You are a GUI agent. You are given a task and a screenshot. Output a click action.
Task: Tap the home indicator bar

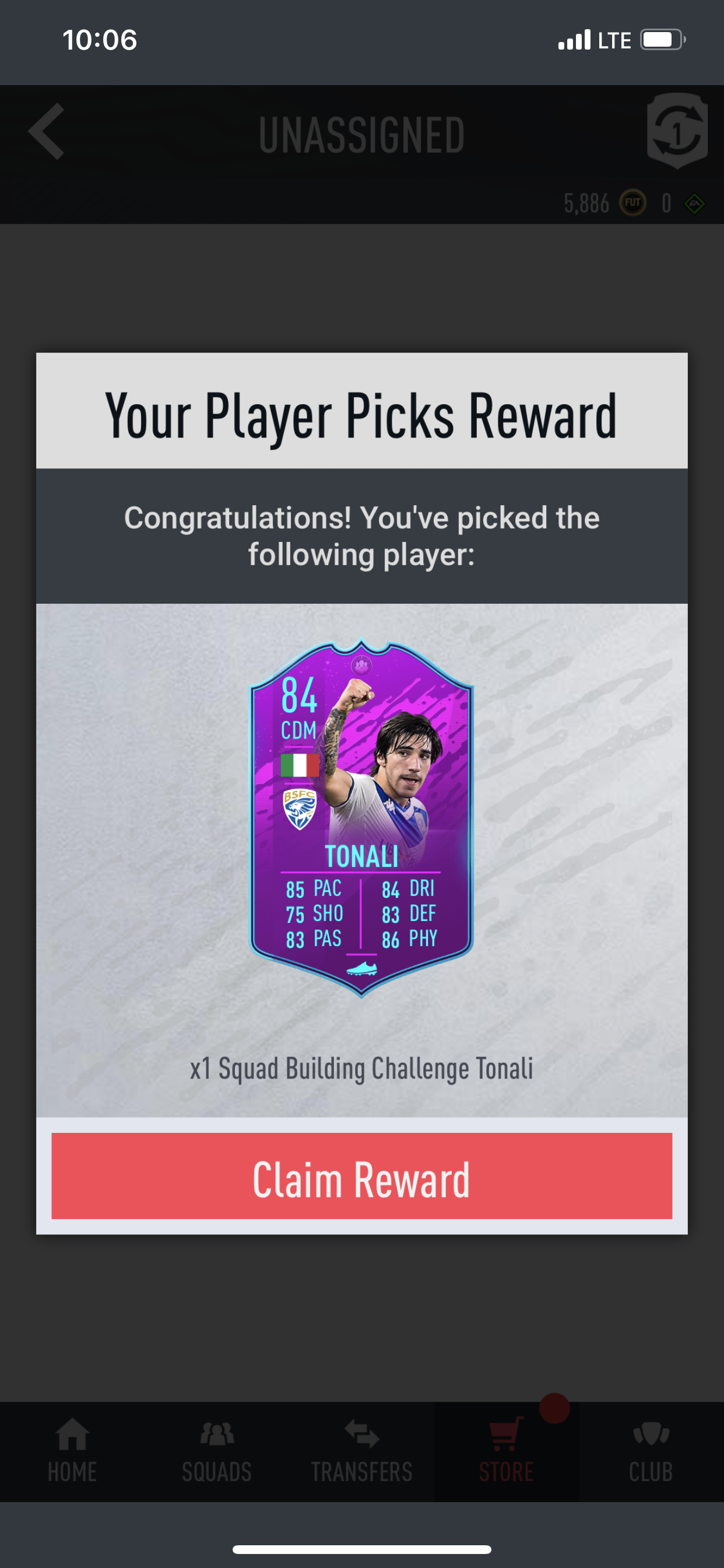(x=362, y=1549)
